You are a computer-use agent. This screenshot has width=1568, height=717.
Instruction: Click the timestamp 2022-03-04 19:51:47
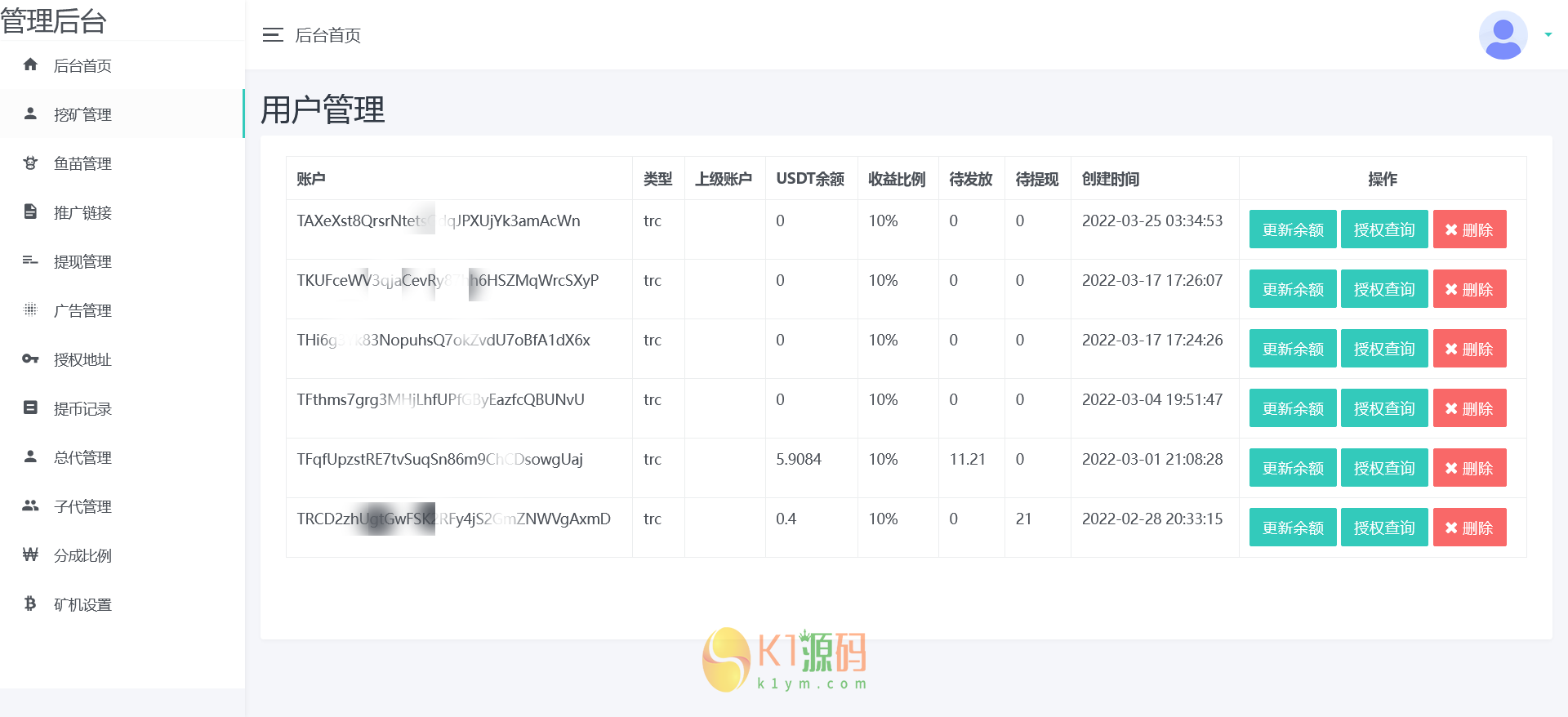point(1152,399)
